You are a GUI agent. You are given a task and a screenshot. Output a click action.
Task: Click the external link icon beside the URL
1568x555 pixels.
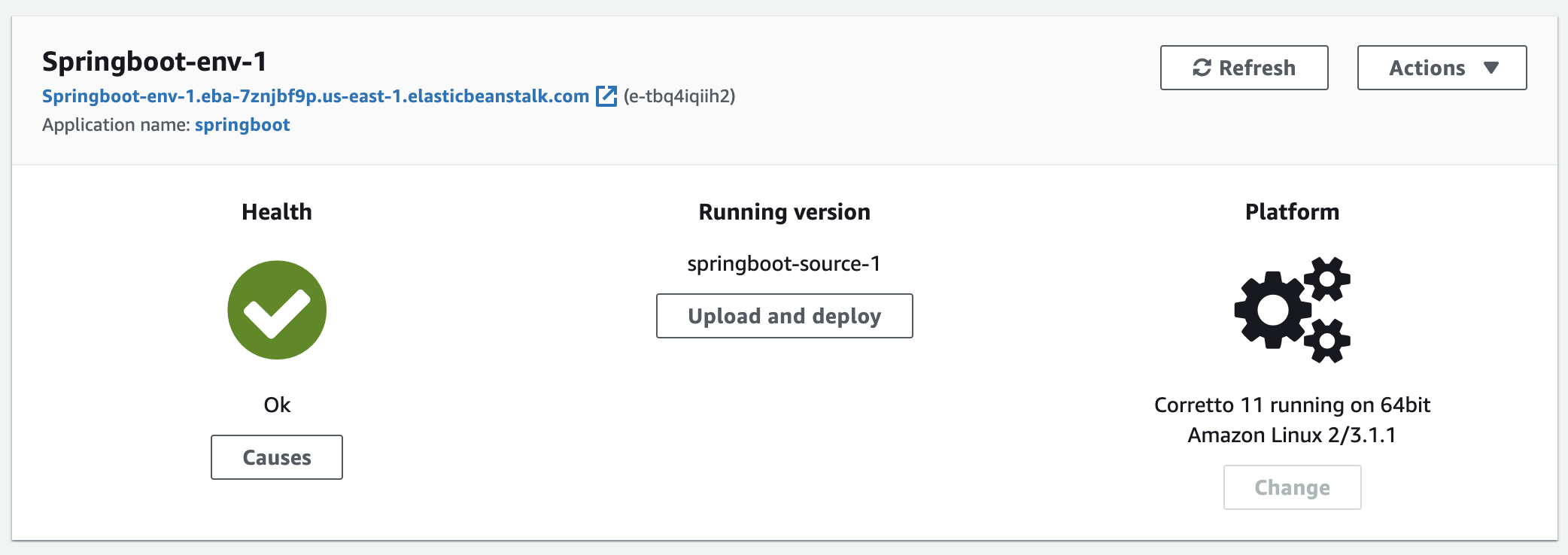click(606, 96)
